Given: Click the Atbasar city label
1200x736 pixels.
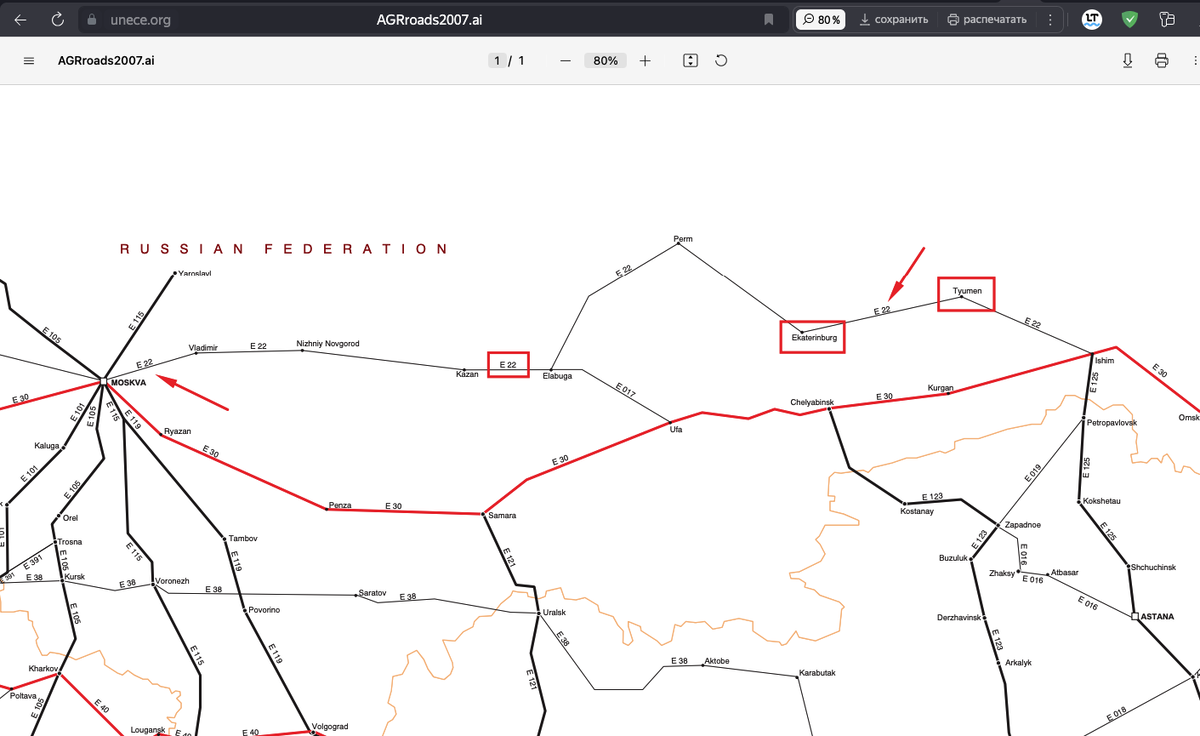Looking at the screenshot, I should pyautogui.click(x=1065, y=572).
